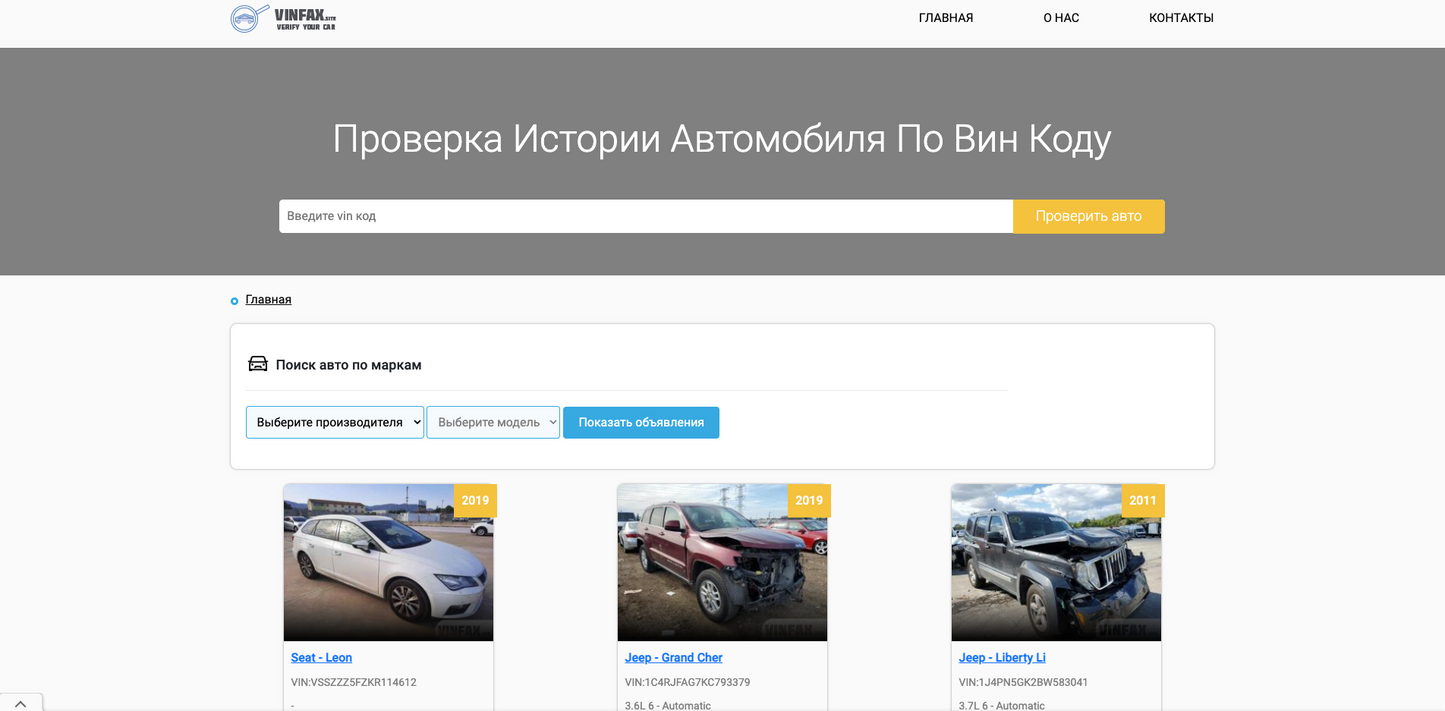
Task: Open ГЛАВНАЯ in the top navigation
Action: tap(945, 18)
